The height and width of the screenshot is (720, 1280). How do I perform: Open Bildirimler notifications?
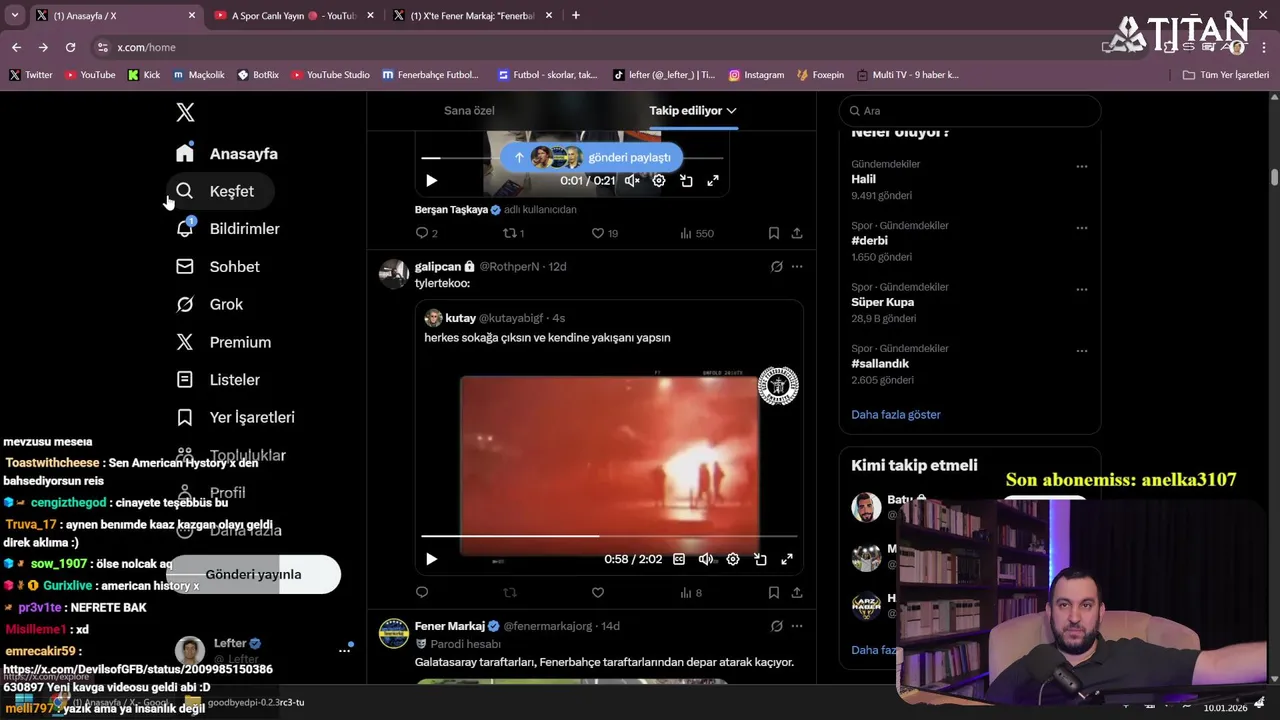tap(228, 229)
